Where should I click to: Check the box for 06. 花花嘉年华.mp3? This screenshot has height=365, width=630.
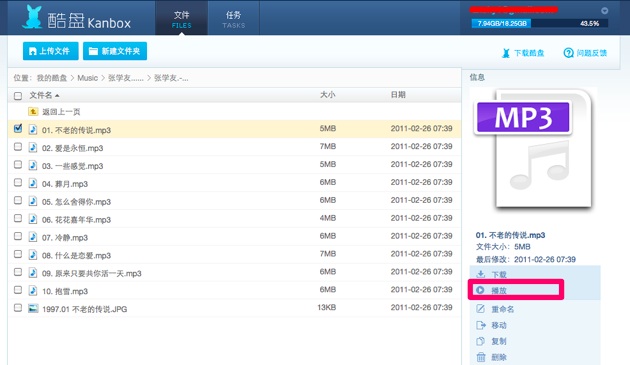[18, 218]
